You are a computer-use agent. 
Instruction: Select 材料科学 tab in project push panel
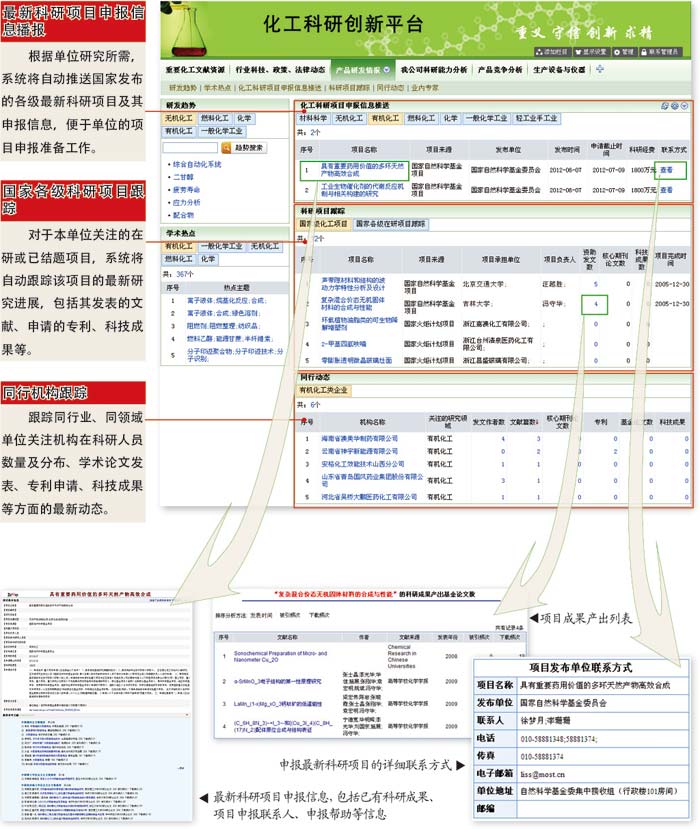314,118
